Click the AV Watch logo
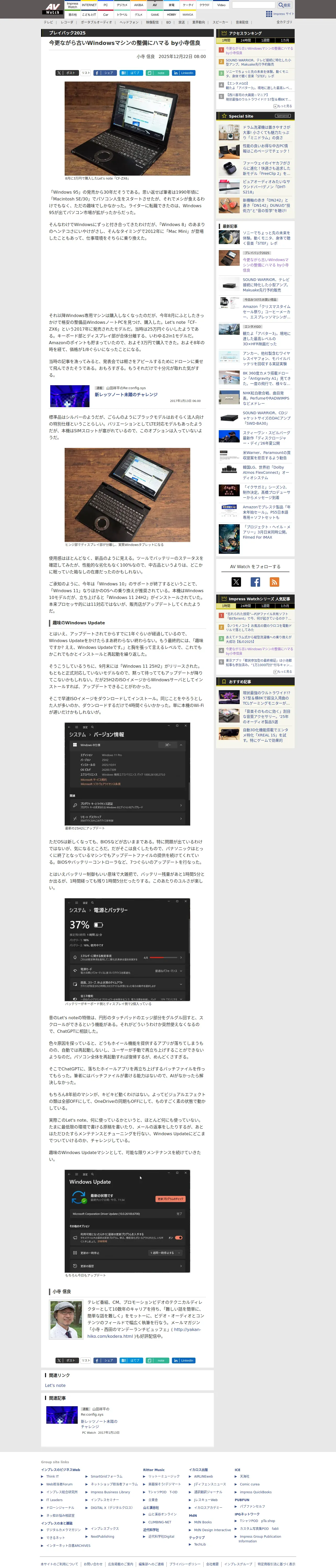336x1568 pixels. point(52,9)
